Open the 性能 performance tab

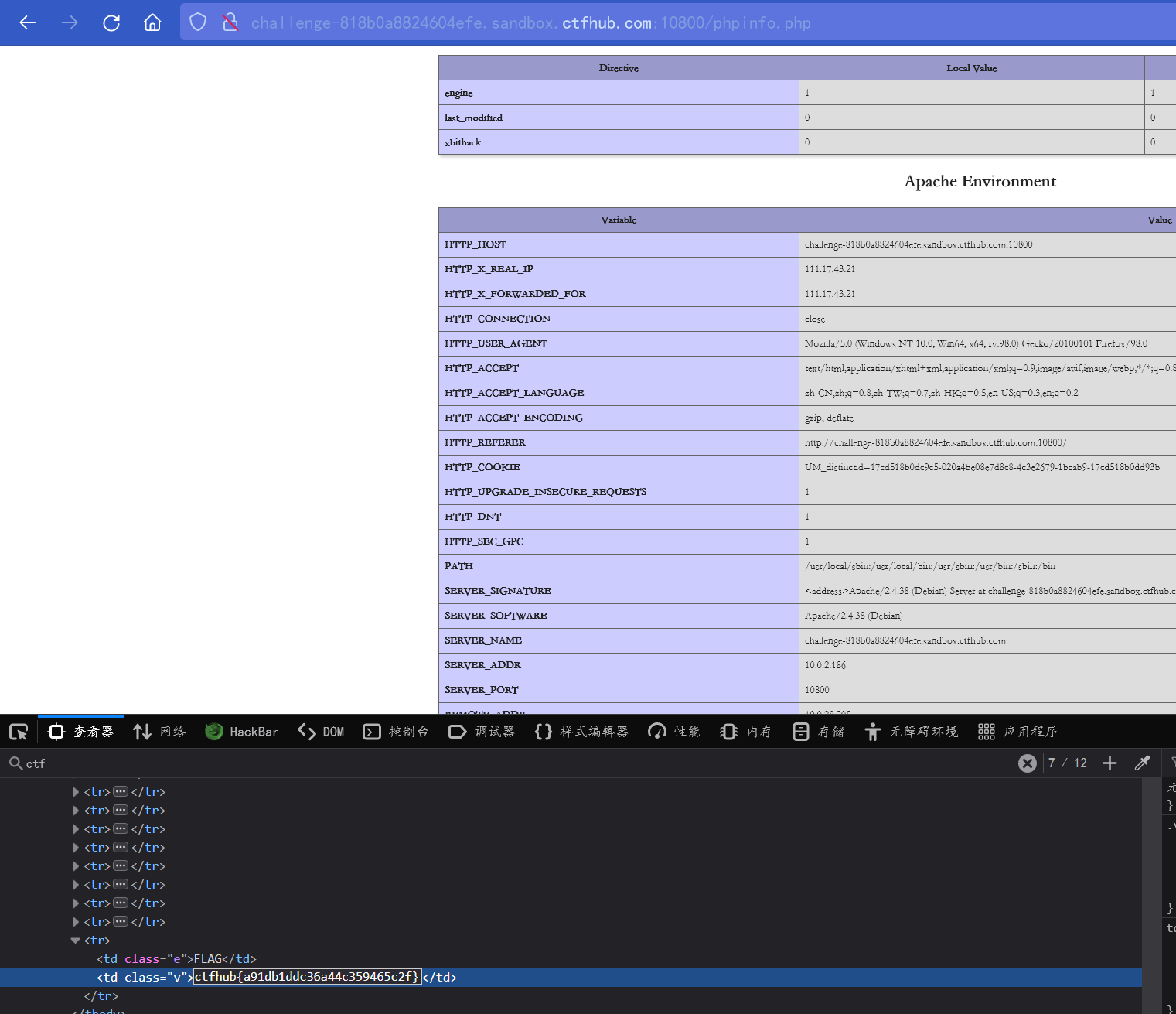pos(674,732)
